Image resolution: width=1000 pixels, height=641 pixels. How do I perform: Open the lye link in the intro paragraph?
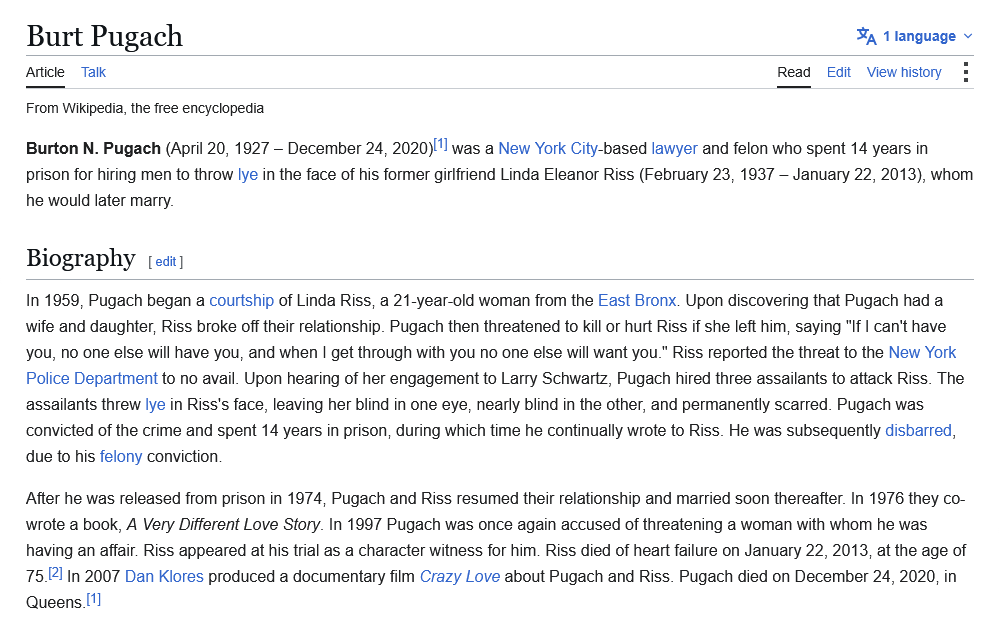(x=247, y=175)
